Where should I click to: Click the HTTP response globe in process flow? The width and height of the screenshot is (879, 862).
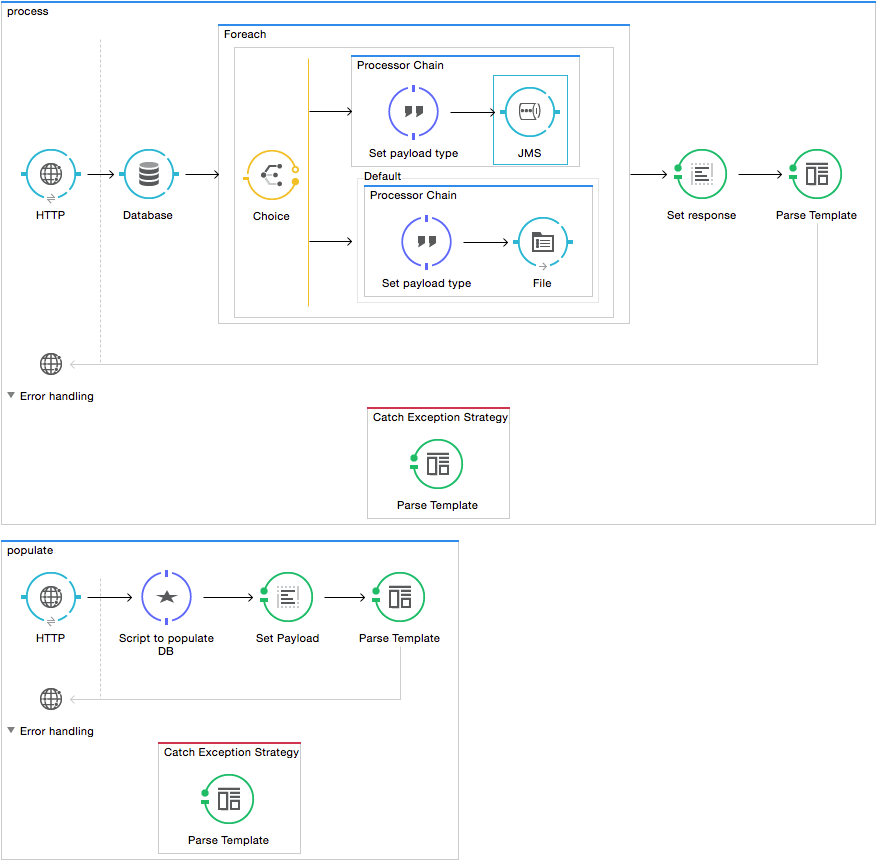[50, 364]
